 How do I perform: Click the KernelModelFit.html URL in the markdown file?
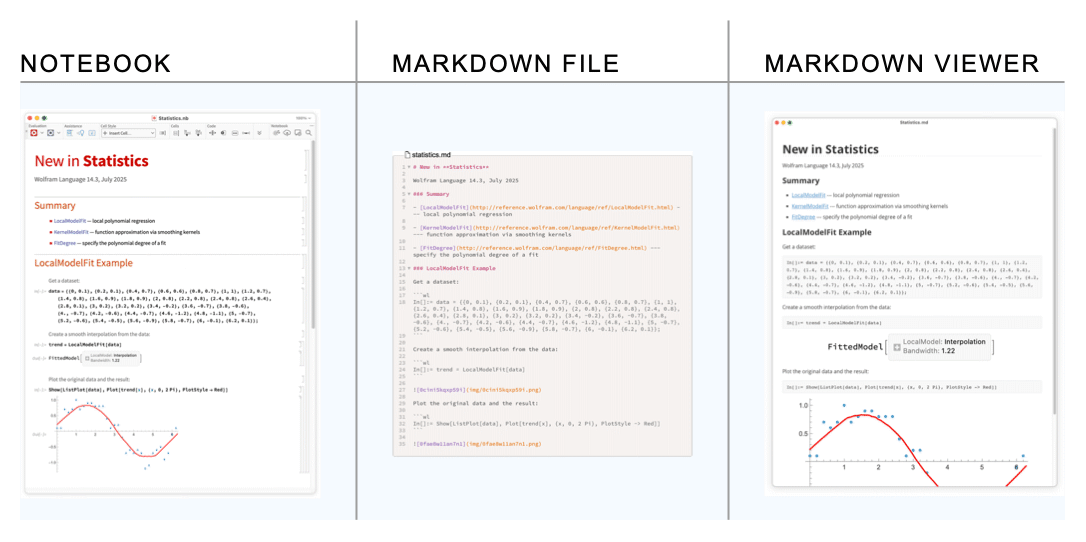click(x=576, y=228)
